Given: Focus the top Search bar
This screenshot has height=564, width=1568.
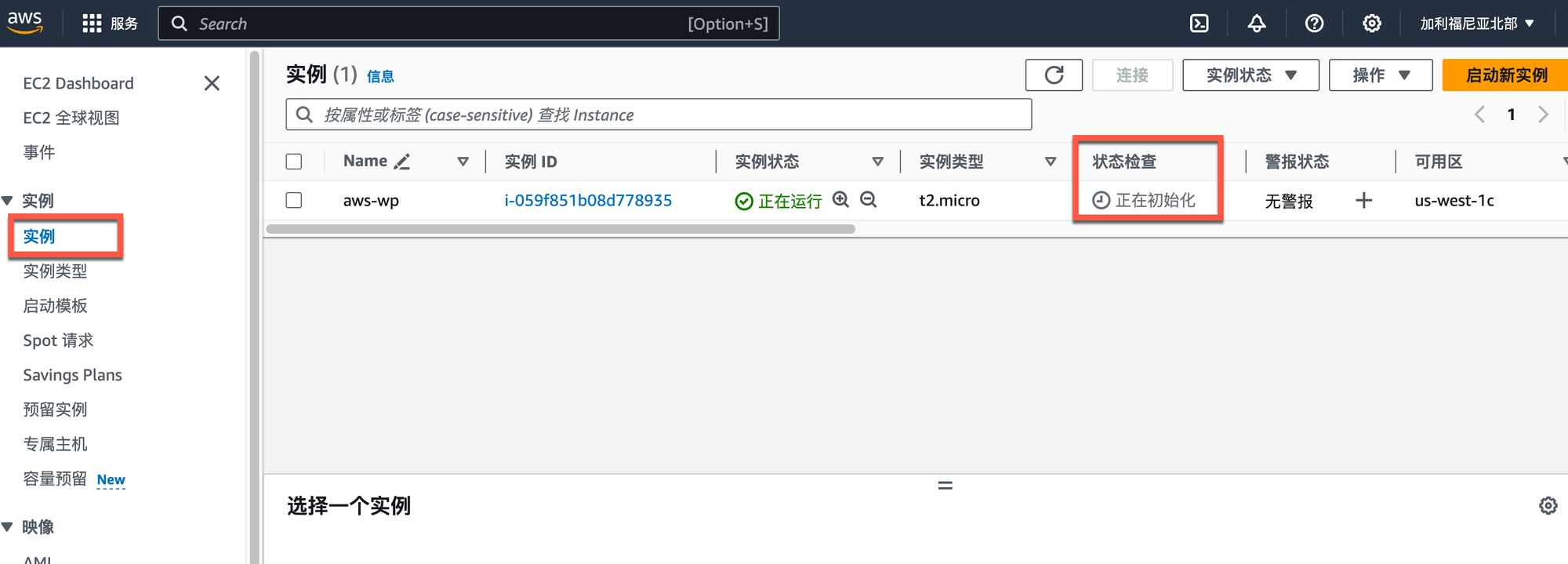Looking at the screenshot, I should (x=469, y=24).
